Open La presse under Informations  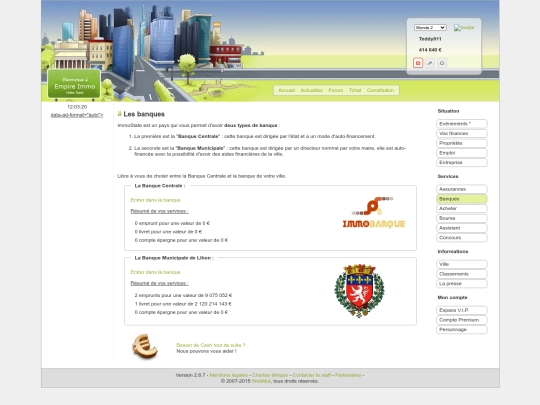pyautogui.click(x=462, y=283)
